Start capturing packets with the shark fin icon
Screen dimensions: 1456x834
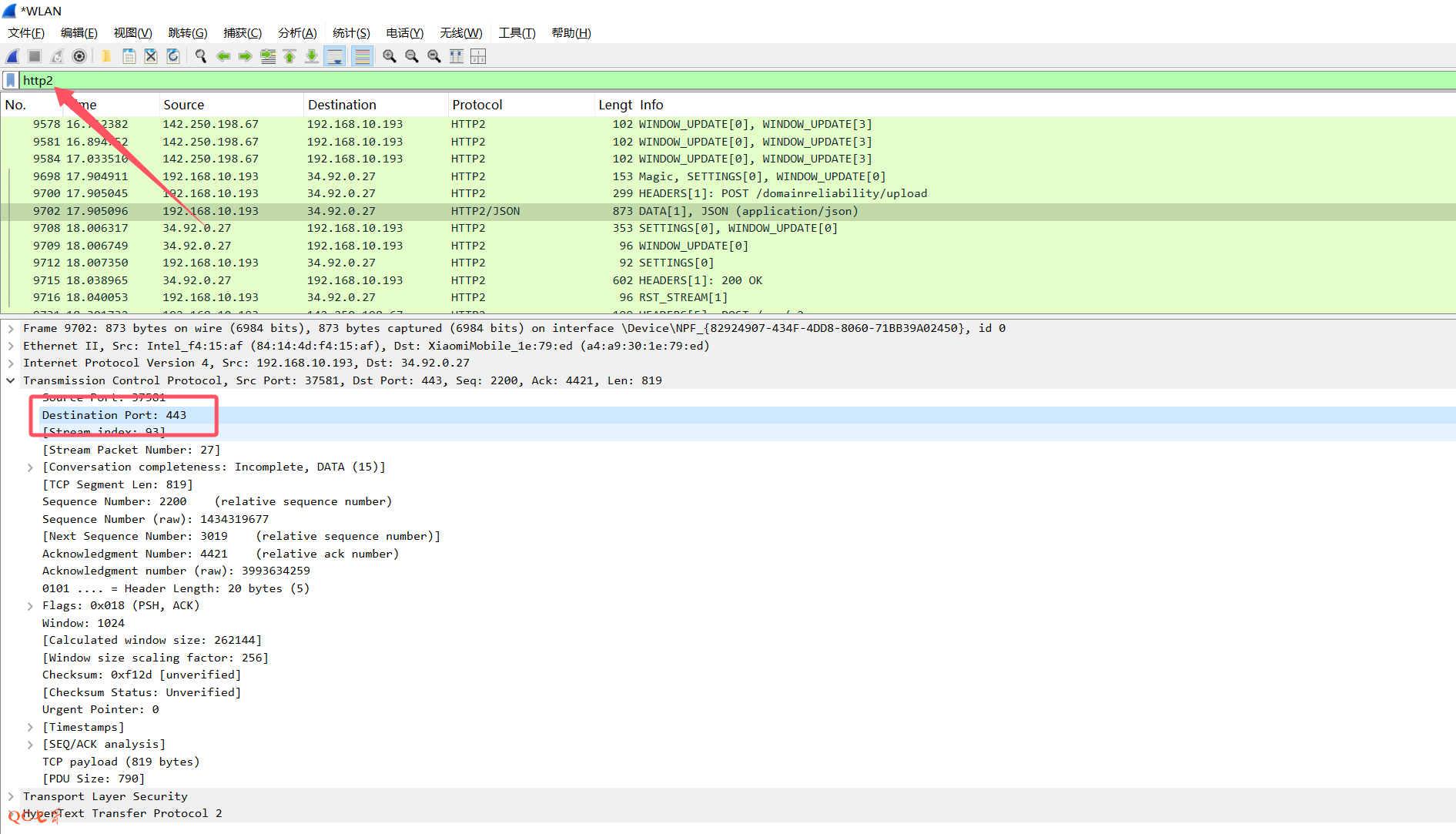(x=12, y=56)
